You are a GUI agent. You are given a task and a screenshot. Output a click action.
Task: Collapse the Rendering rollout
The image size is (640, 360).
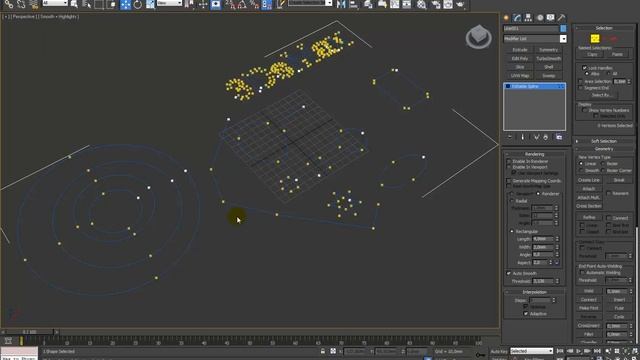(534, 154)
